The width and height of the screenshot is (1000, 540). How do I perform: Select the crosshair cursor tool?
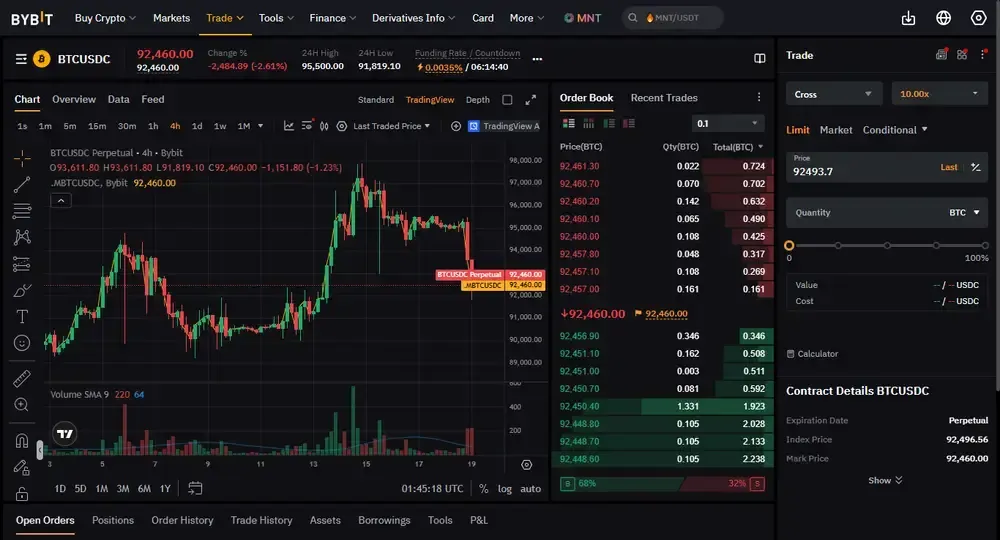point(22,158)
